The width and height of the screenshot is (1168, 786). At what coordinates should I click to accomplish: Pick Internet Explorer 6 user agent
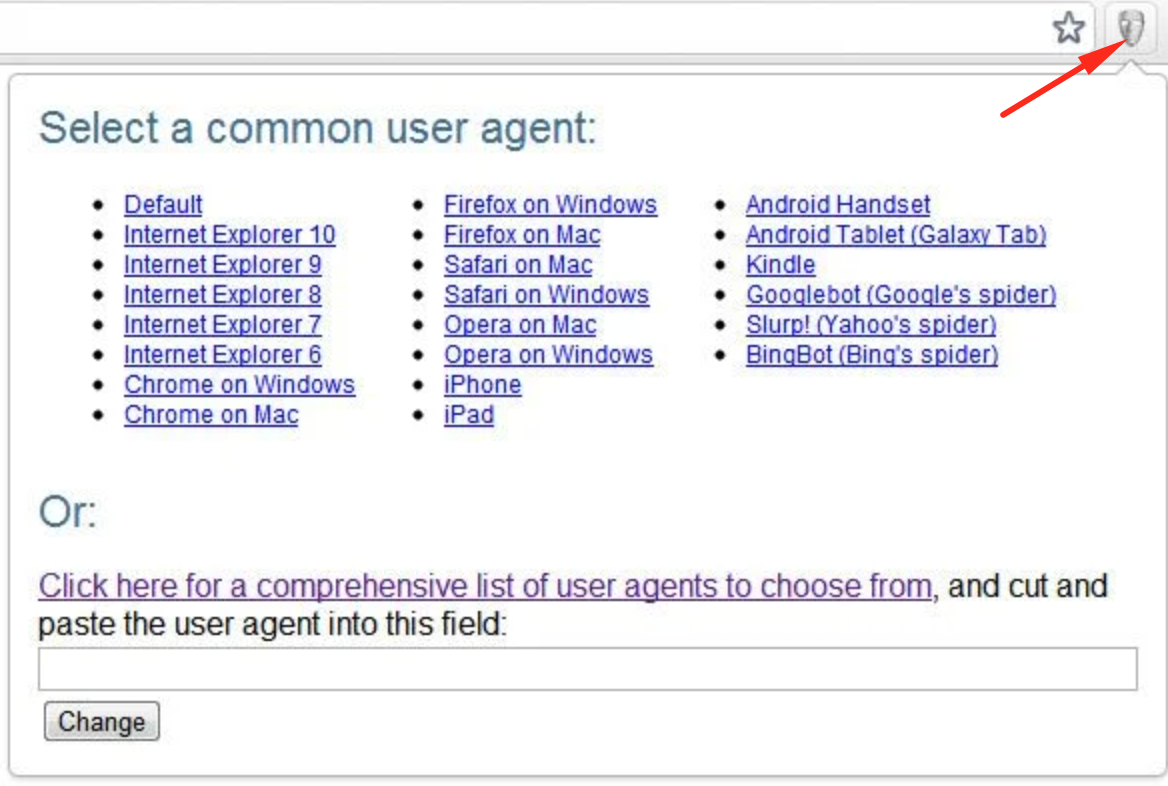pos(222,355)
